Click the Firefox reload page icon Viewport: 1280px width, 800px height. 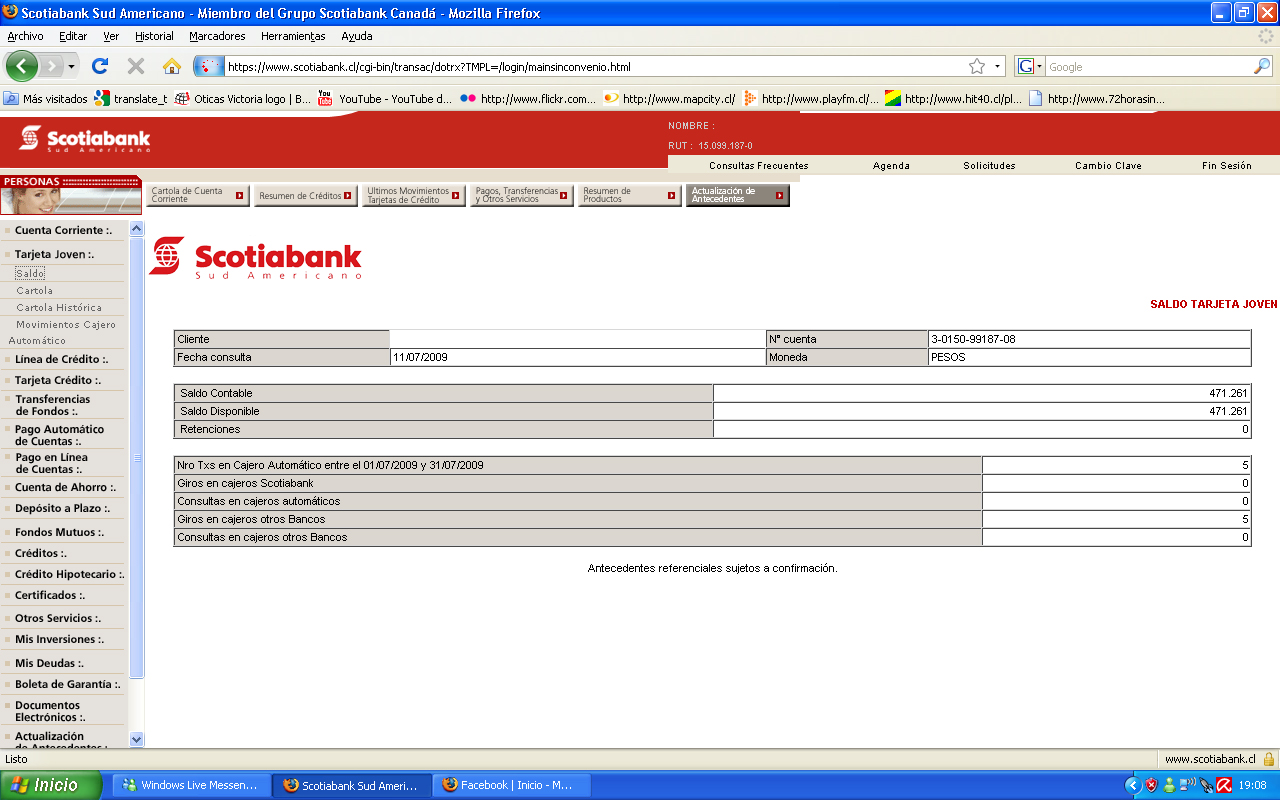click(99, 67)
